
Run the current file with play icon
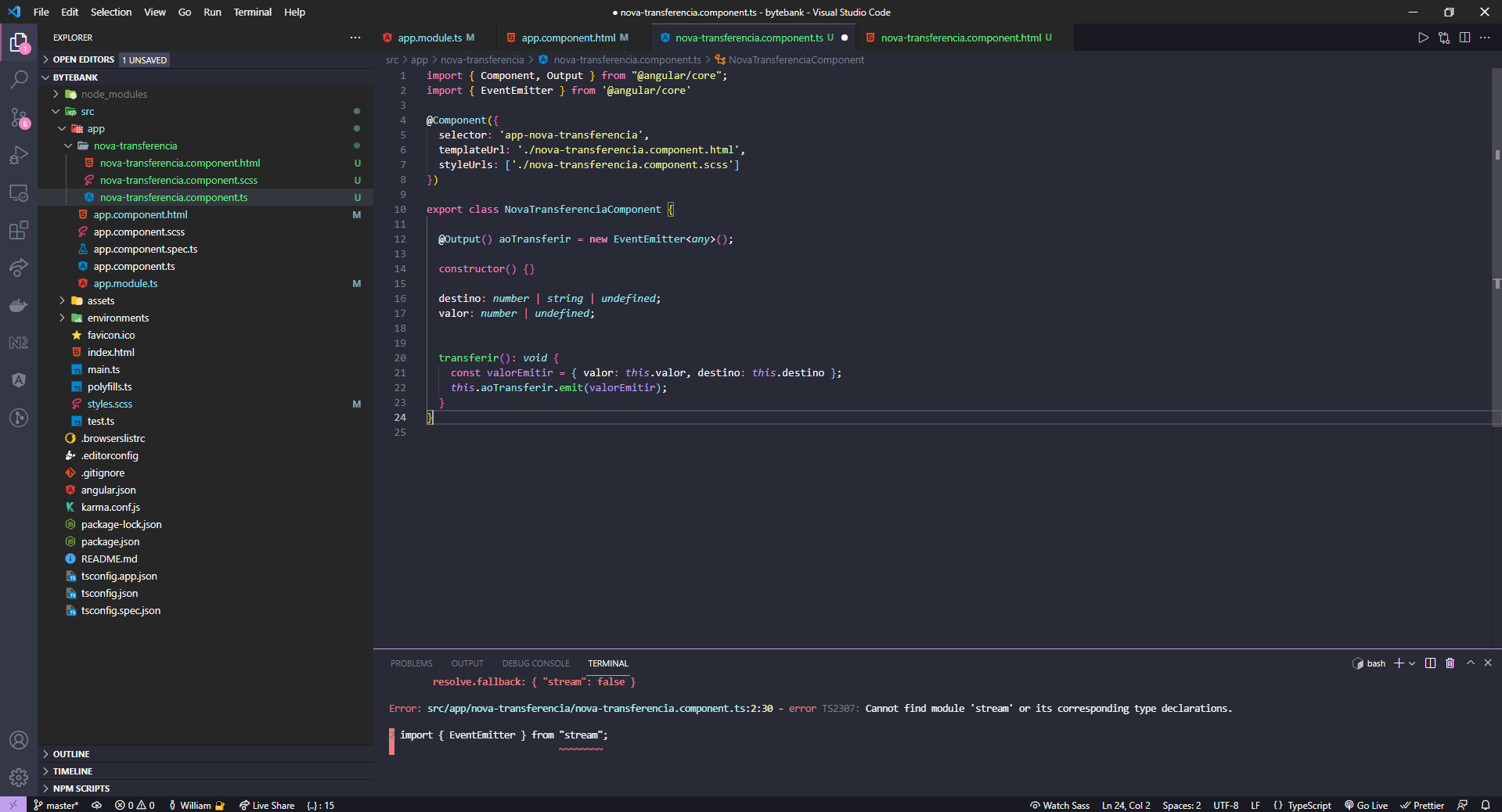pos(1423,38)
